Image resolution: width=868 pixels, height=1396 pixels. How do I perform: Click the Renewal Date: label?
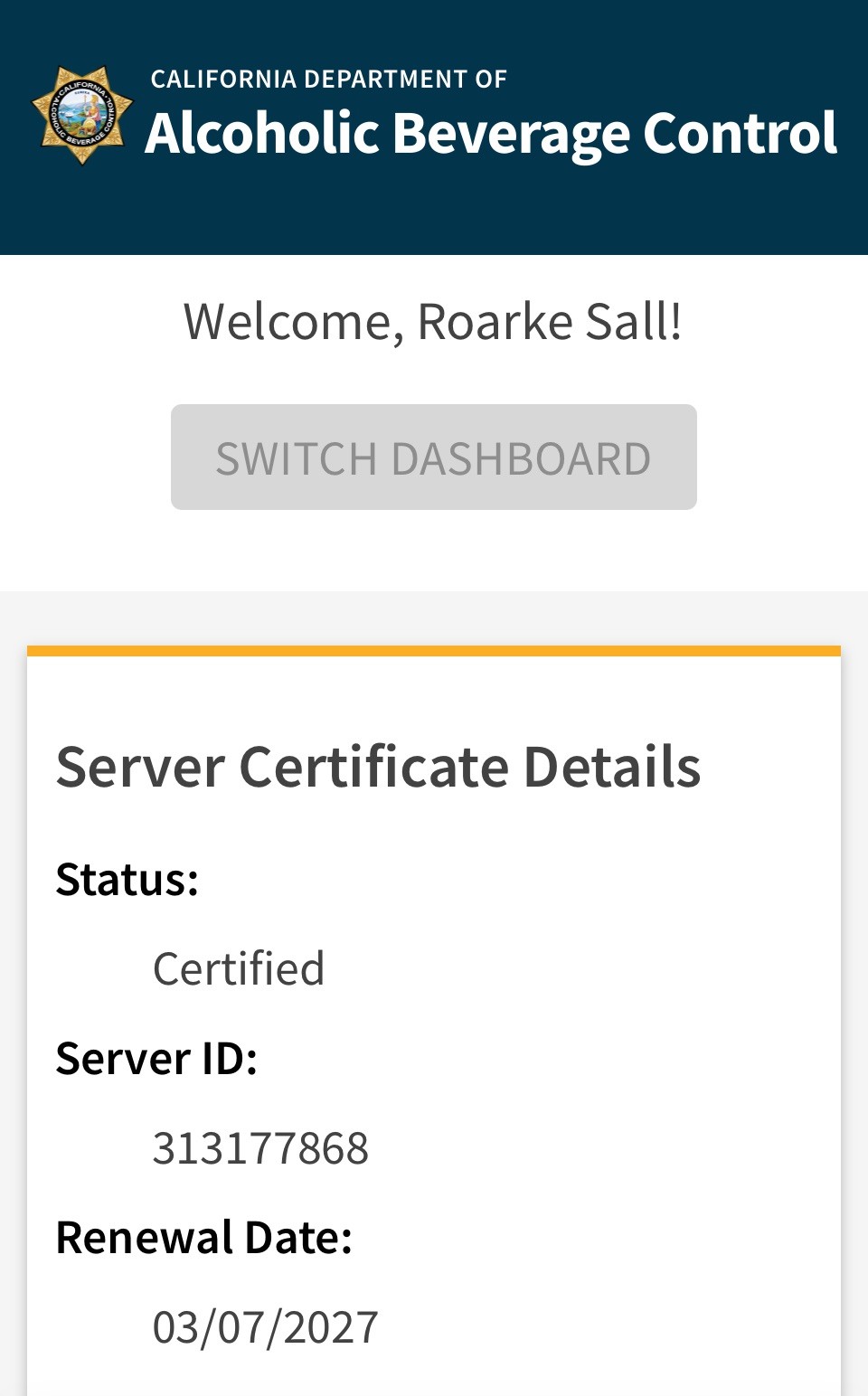tap(204, 1238)
